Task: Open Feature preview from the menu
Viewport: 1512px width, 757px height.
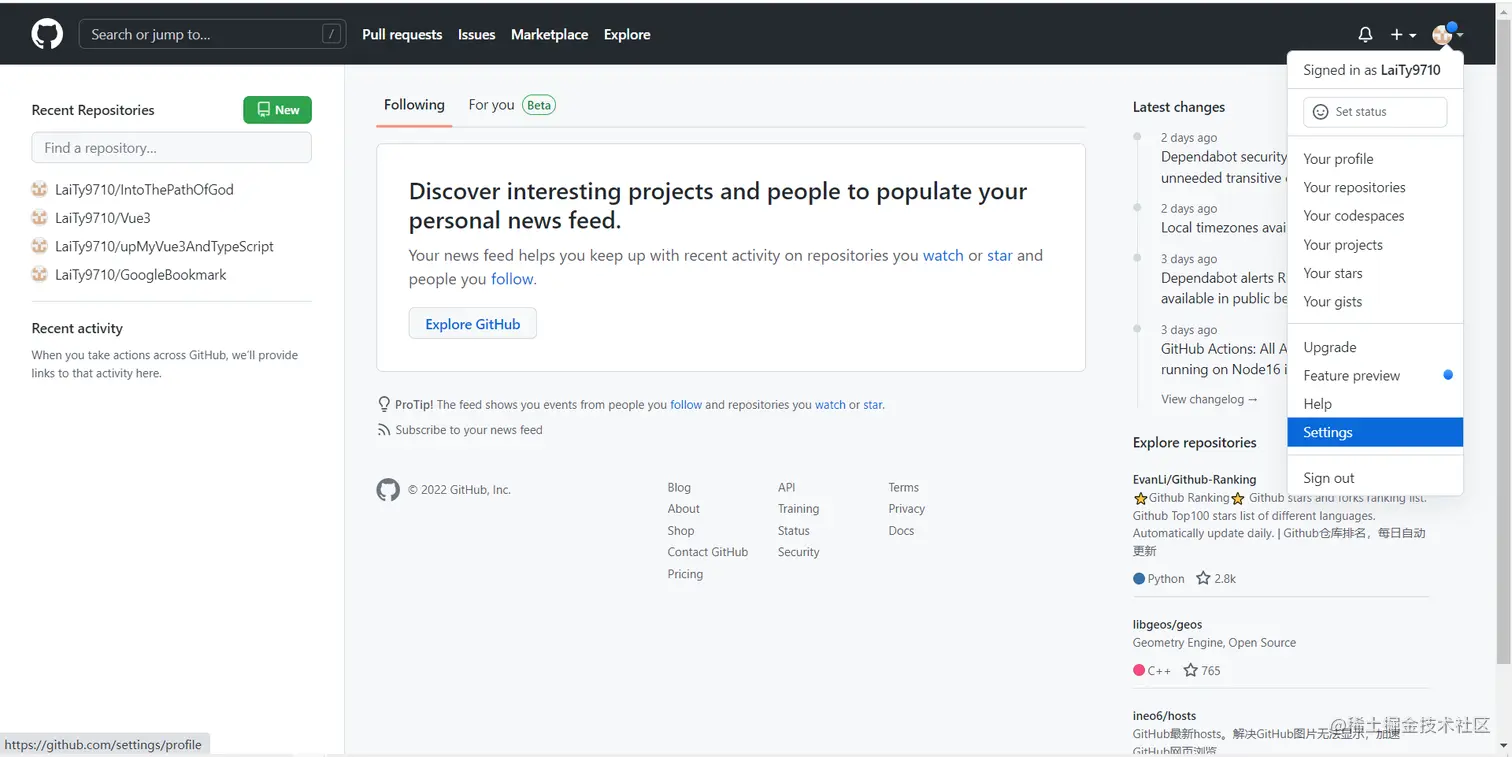Action: pos(1351,376)
